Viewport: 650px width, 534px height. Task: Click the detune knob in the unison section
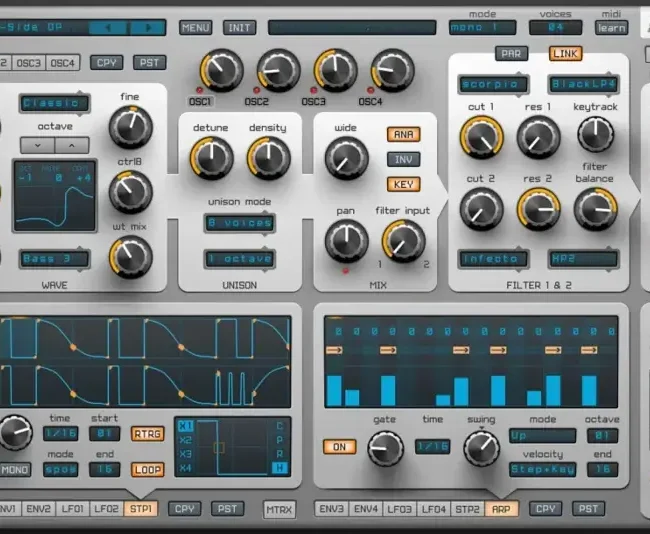pyautogui.click(x=211, y=158)
